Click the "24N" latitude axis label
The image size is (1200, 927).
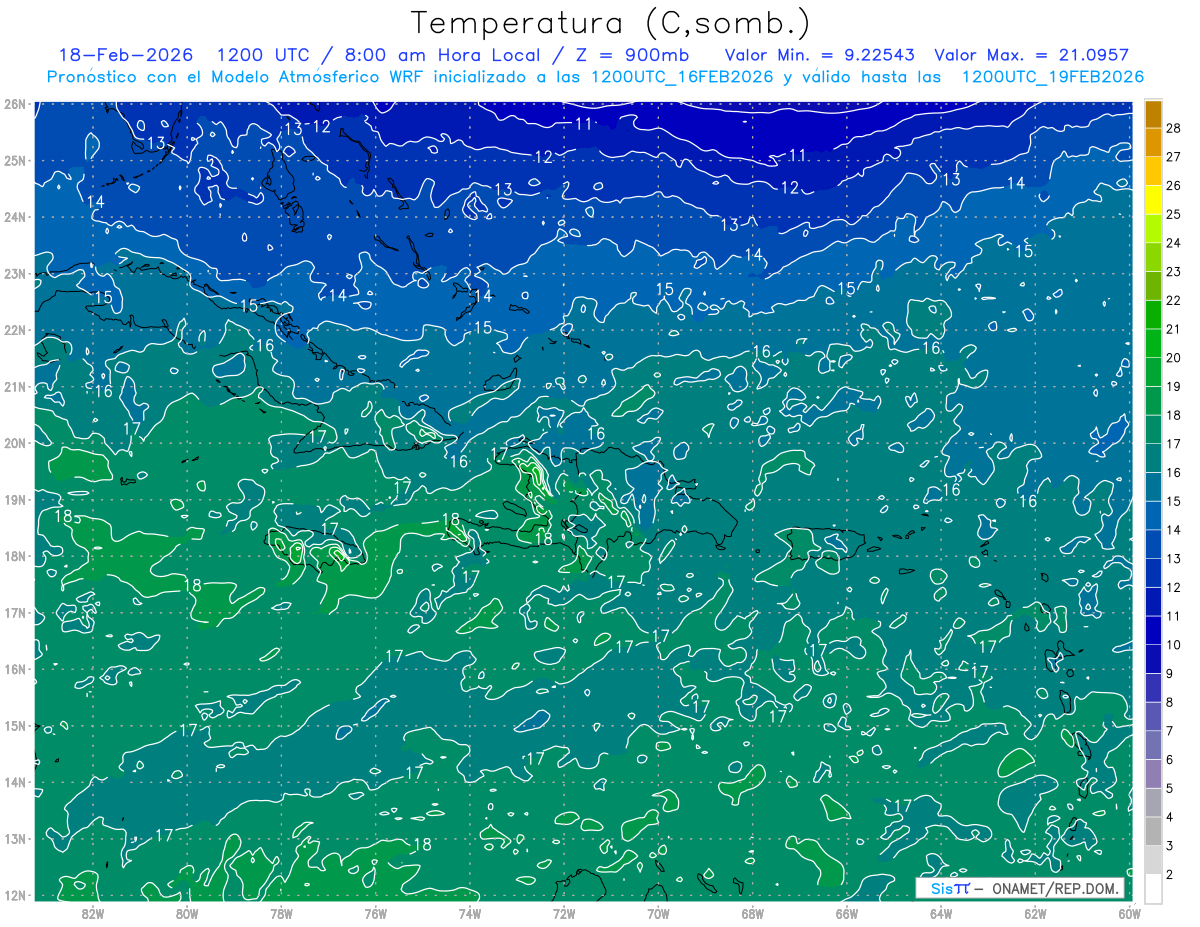click(x=15, y=217)
